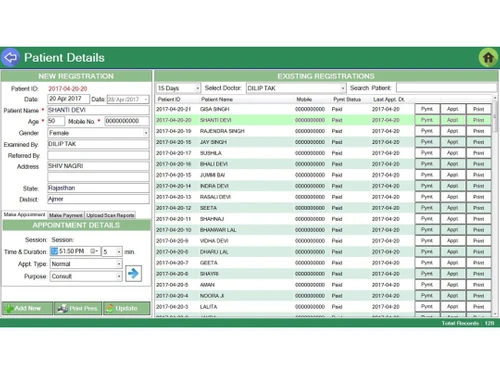Click the Update button
The height and width of the screenshot is (375, 500).
(126, 308)
